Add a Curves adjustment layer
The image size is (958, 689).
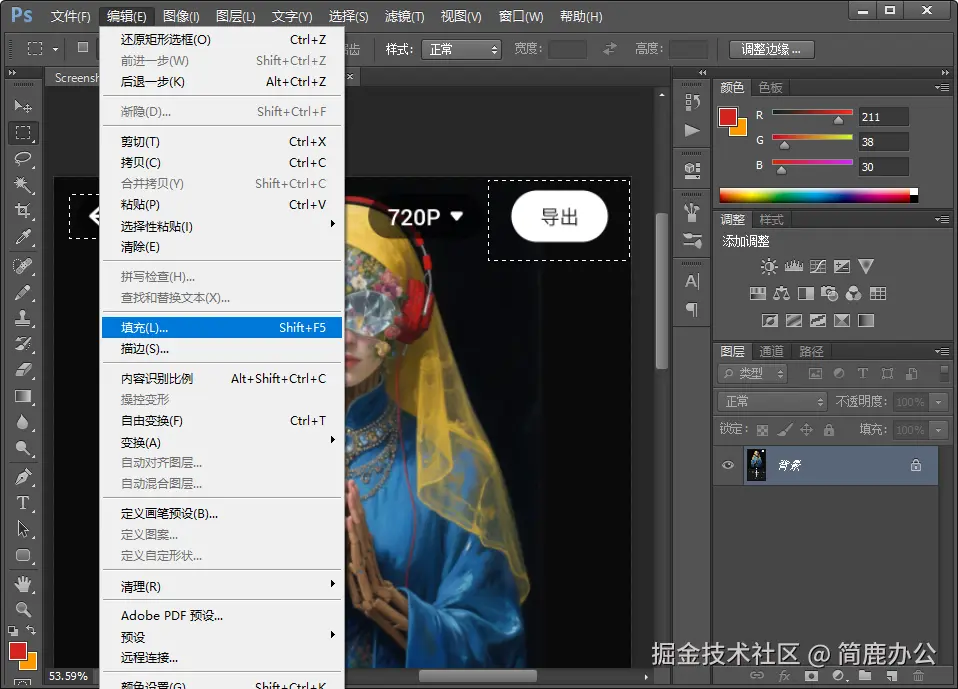pos(817,266)
